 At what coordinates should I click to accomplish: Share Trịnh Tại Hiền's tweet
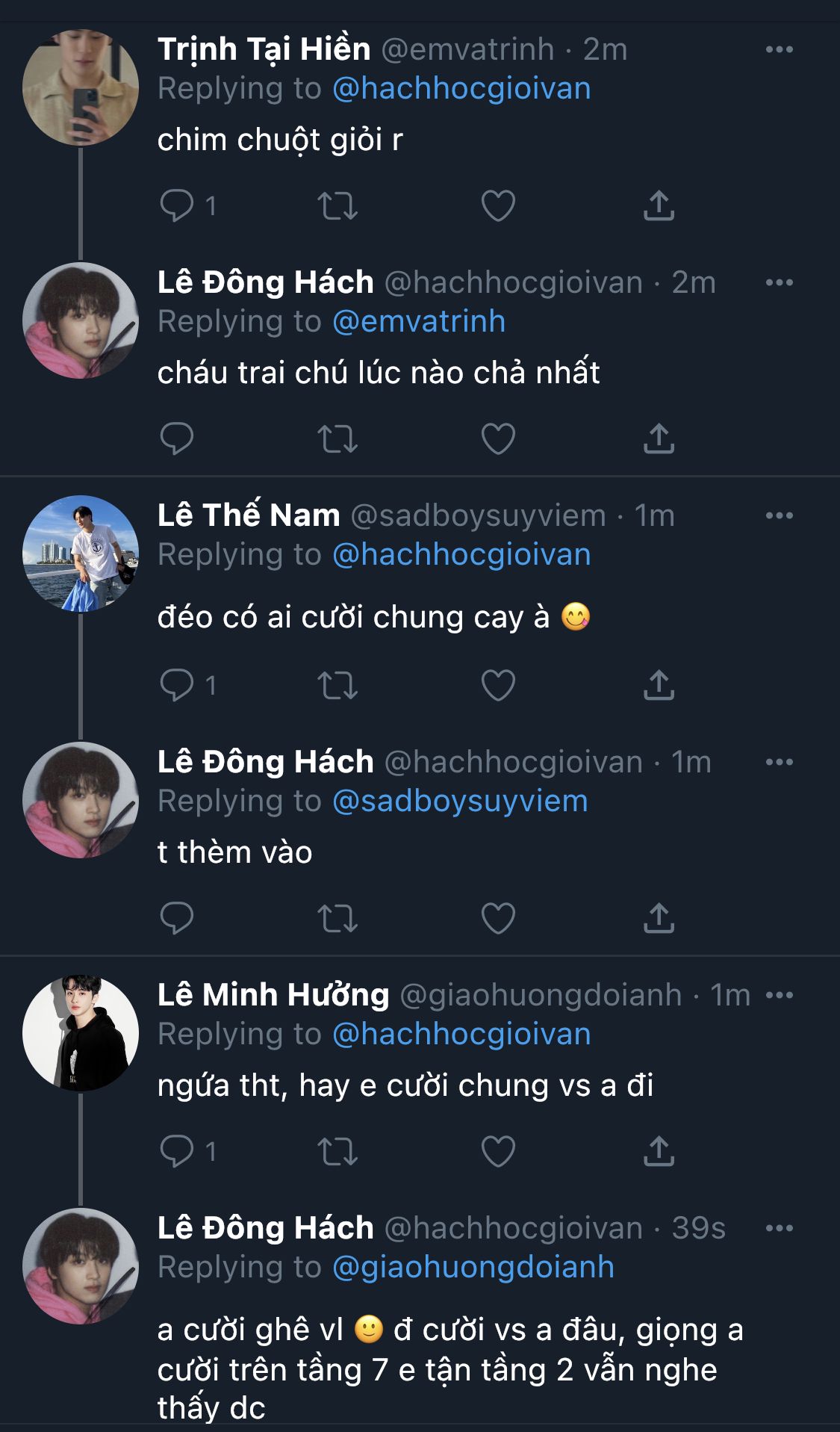point(659,205)
